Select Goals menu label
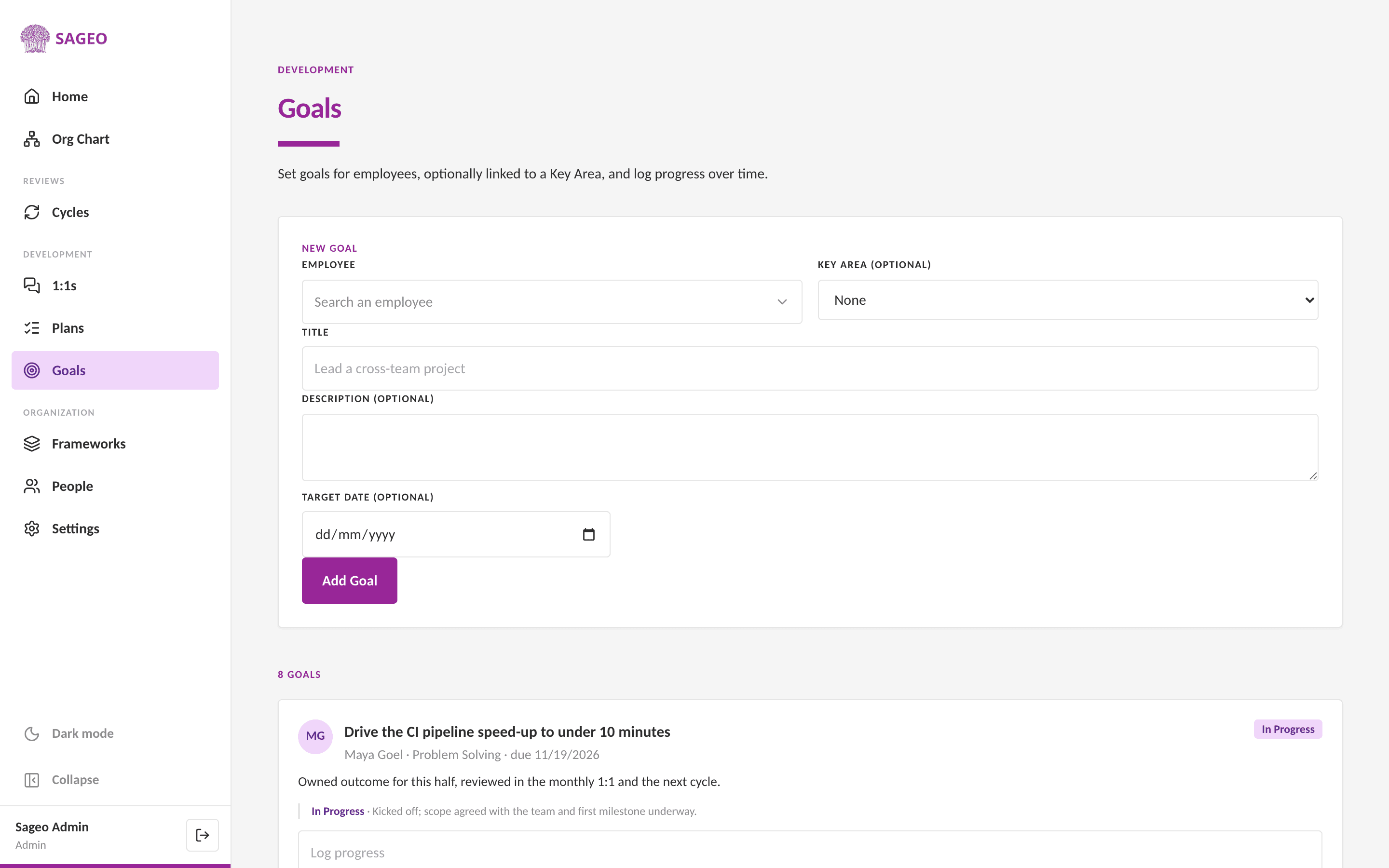1389x868 pixels. coord(68,370)
